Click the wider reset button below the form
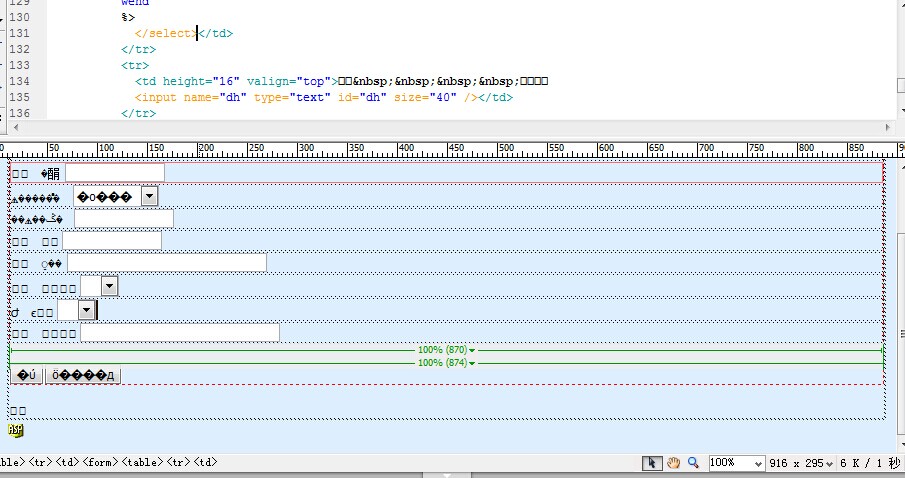 coord(83,375)
